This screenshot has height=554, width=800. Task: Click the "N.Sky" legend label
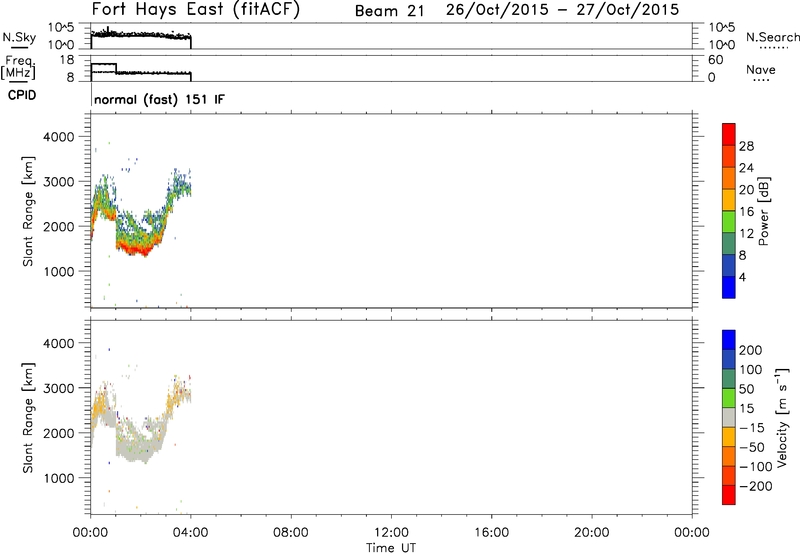pos(19,37)
